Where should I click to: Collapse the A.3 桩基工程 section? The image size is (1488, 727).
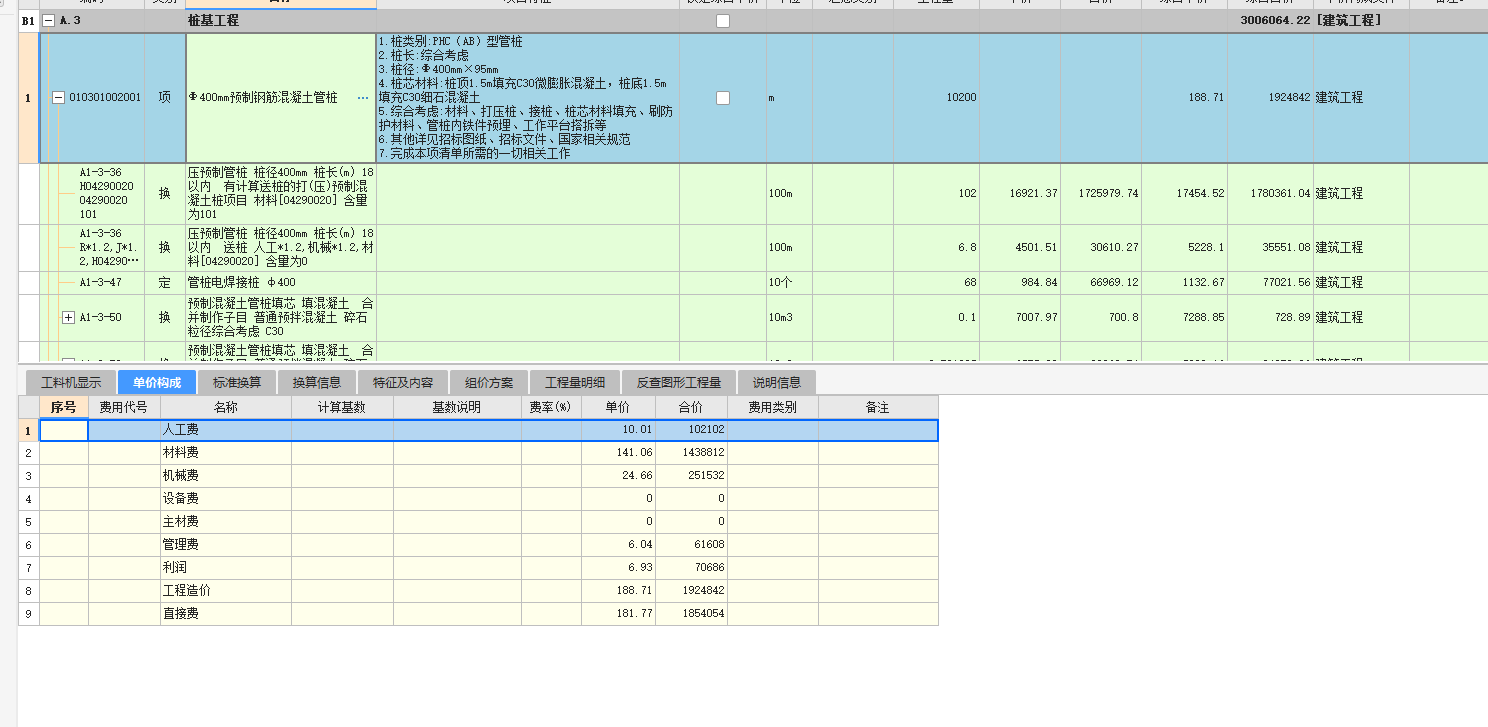[48, 20]
